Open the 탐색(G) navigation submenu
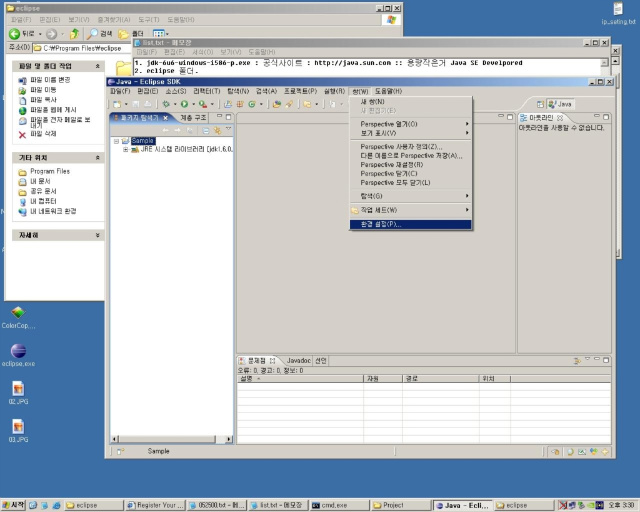The image size is (640, 512). pos(411,196)
